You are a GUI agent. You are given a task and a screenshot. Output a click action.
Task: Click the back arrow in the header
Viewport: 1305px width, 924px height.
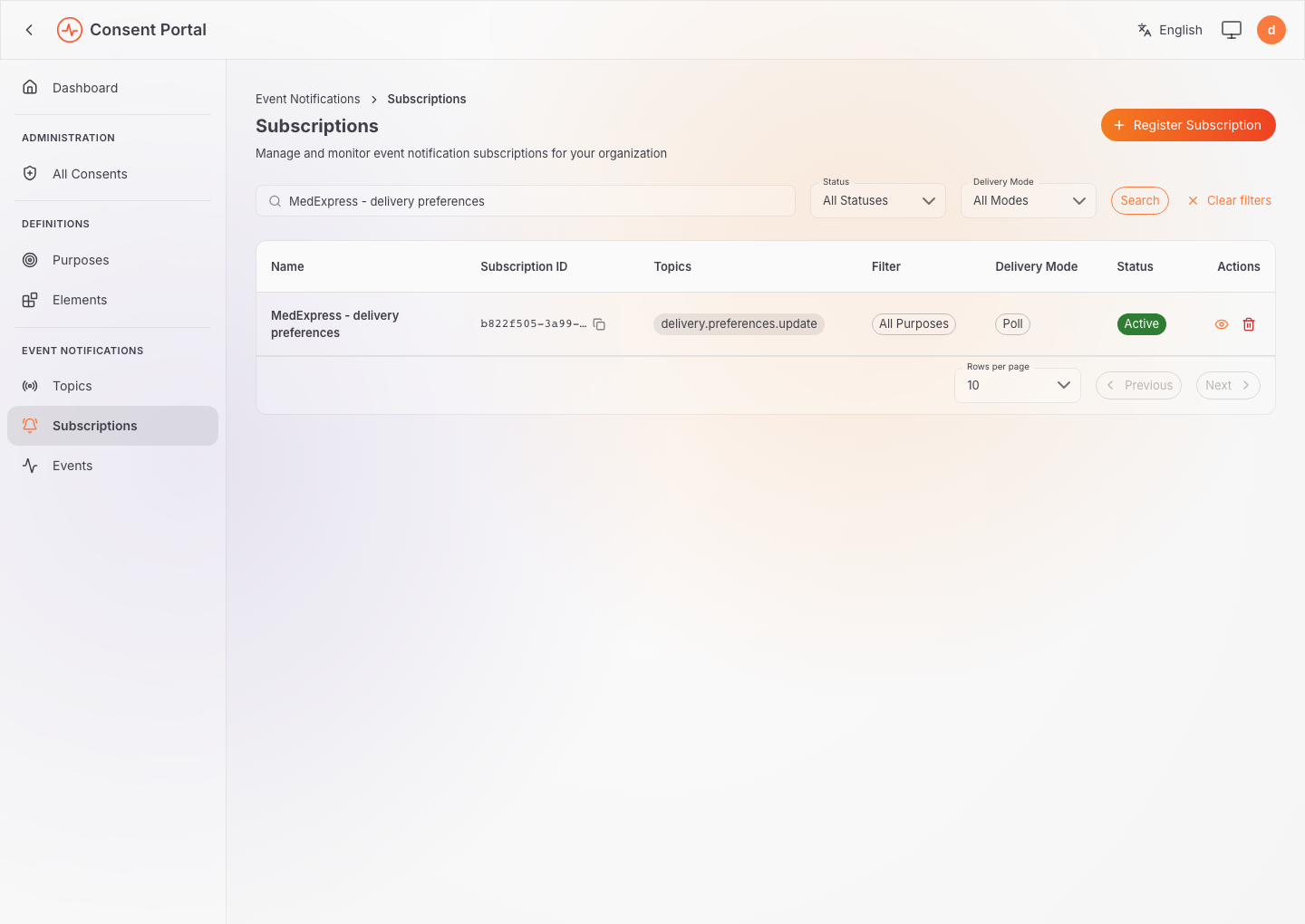click(x=30, y=30)
